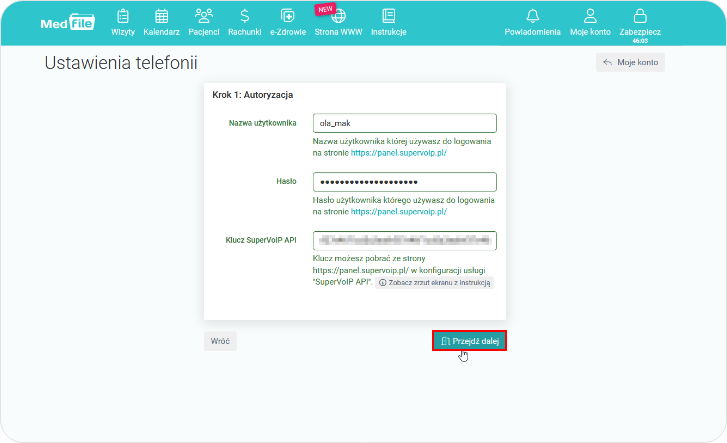
Task: Open Rachunki billing section
Action: 245,21
